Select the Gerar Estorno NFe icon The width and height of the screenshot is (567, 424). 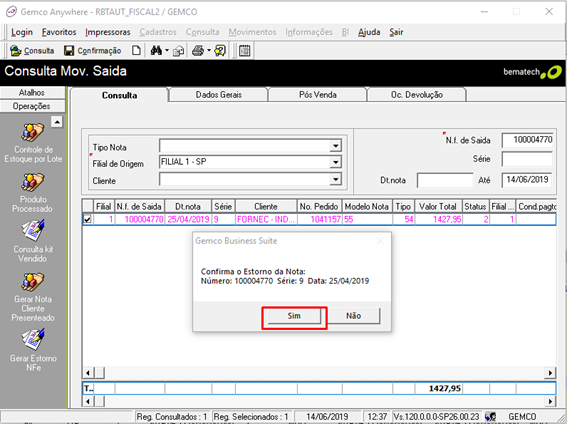(33, 340)
